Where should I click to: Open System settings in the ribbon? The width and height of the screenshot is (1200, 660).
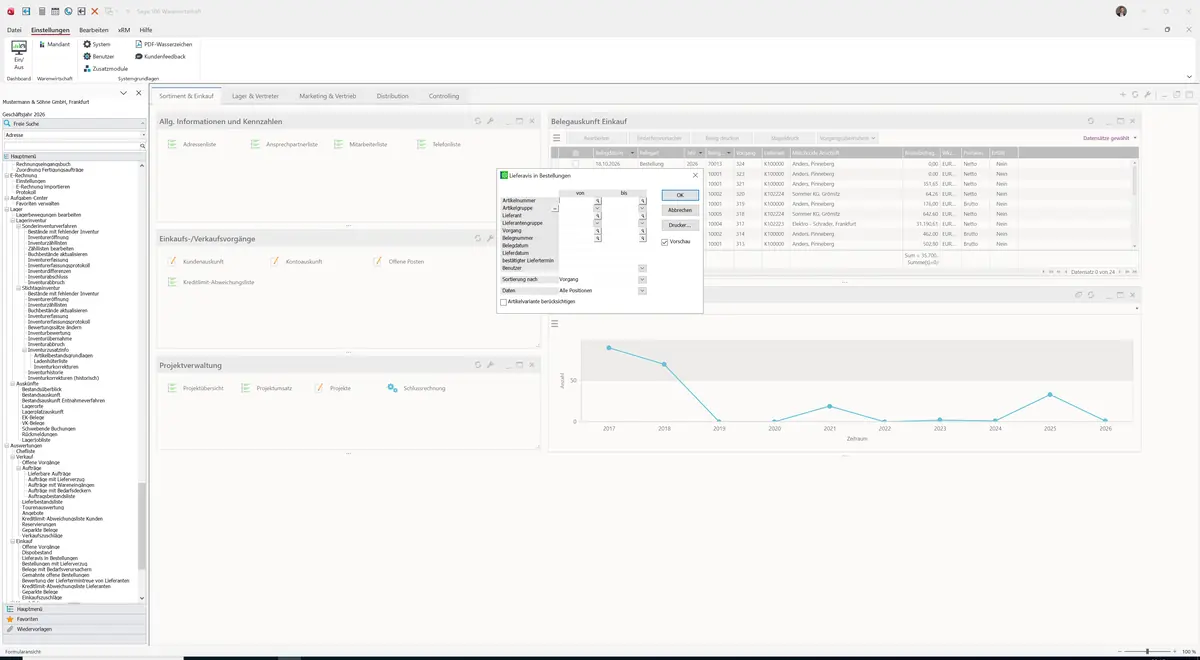coord(97,44)
